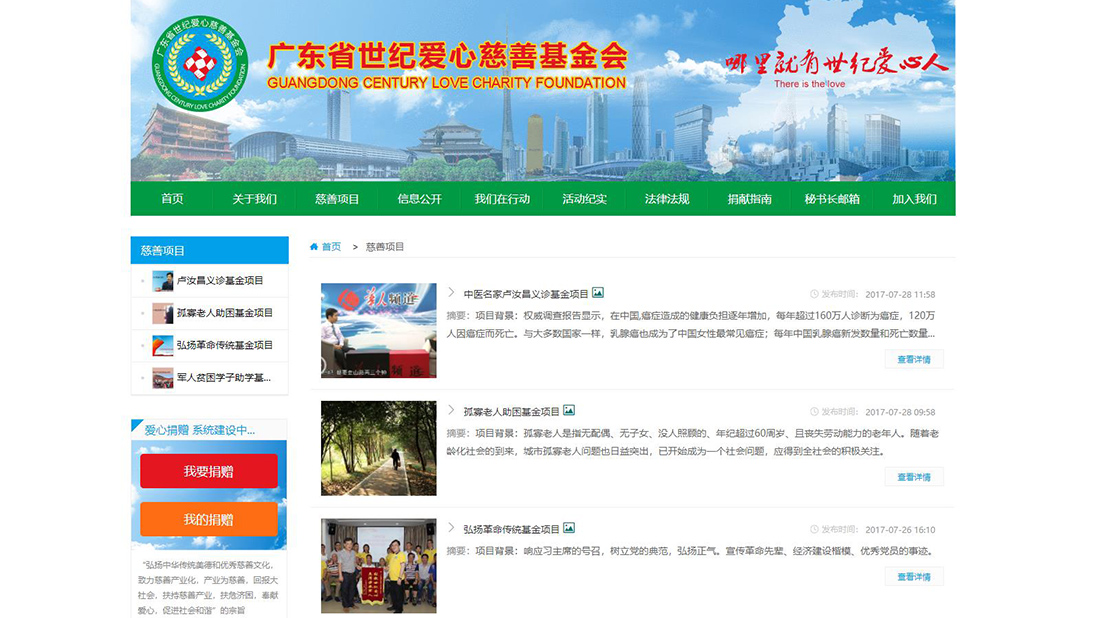
Task: Click tree-lined path thumbnail of 孤寡老人 article
Action: point(379,448)
